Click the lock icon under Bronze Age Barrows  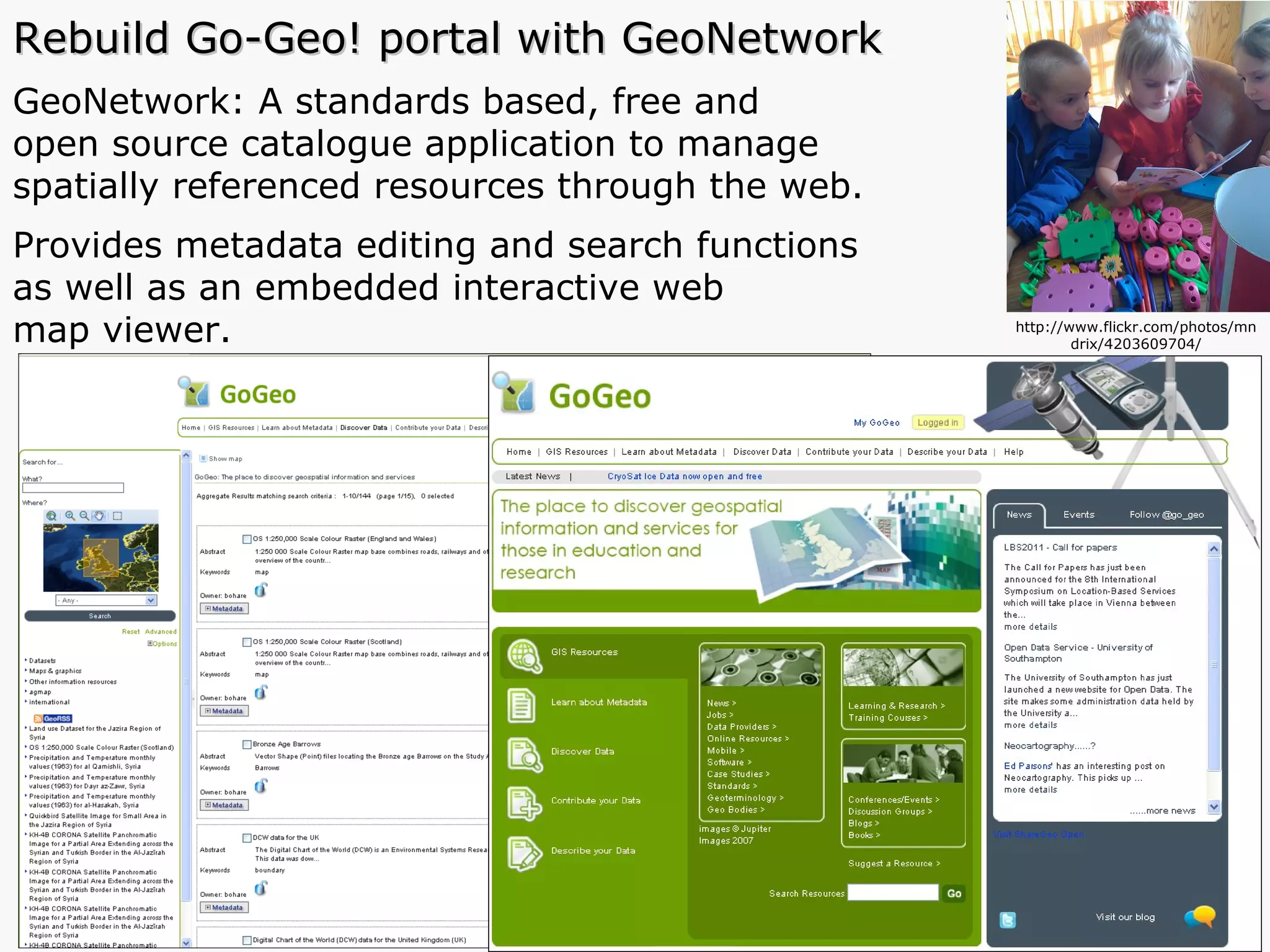261,787
